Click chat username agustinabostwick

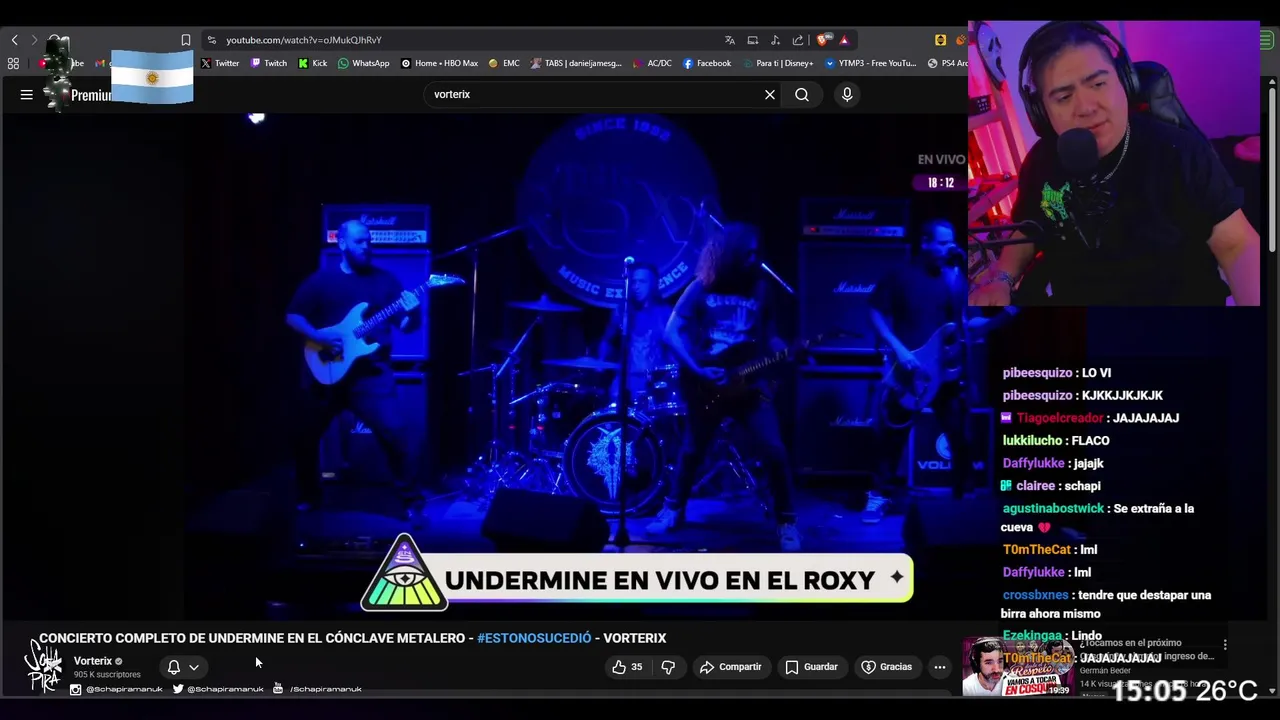click(x=1053, y=509)
